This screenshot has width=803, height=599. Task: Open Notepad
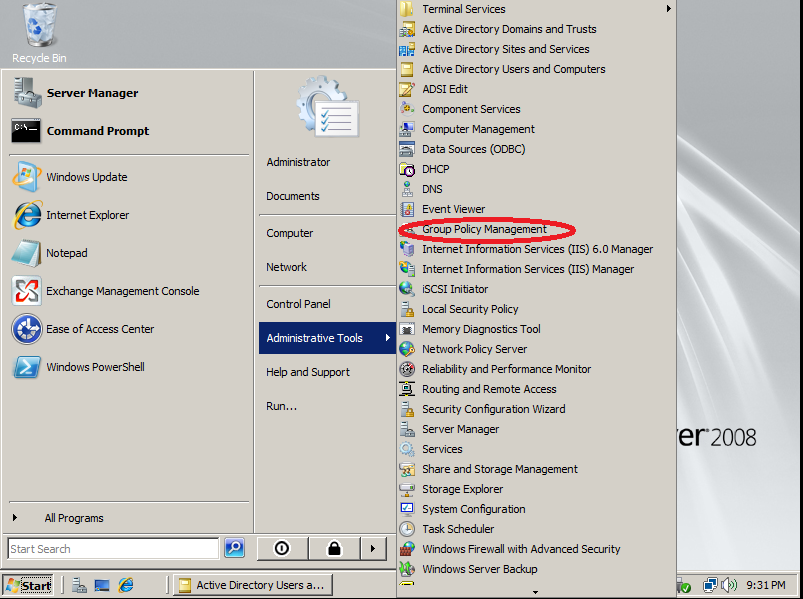pyautogui.click(x=50, y=253)
